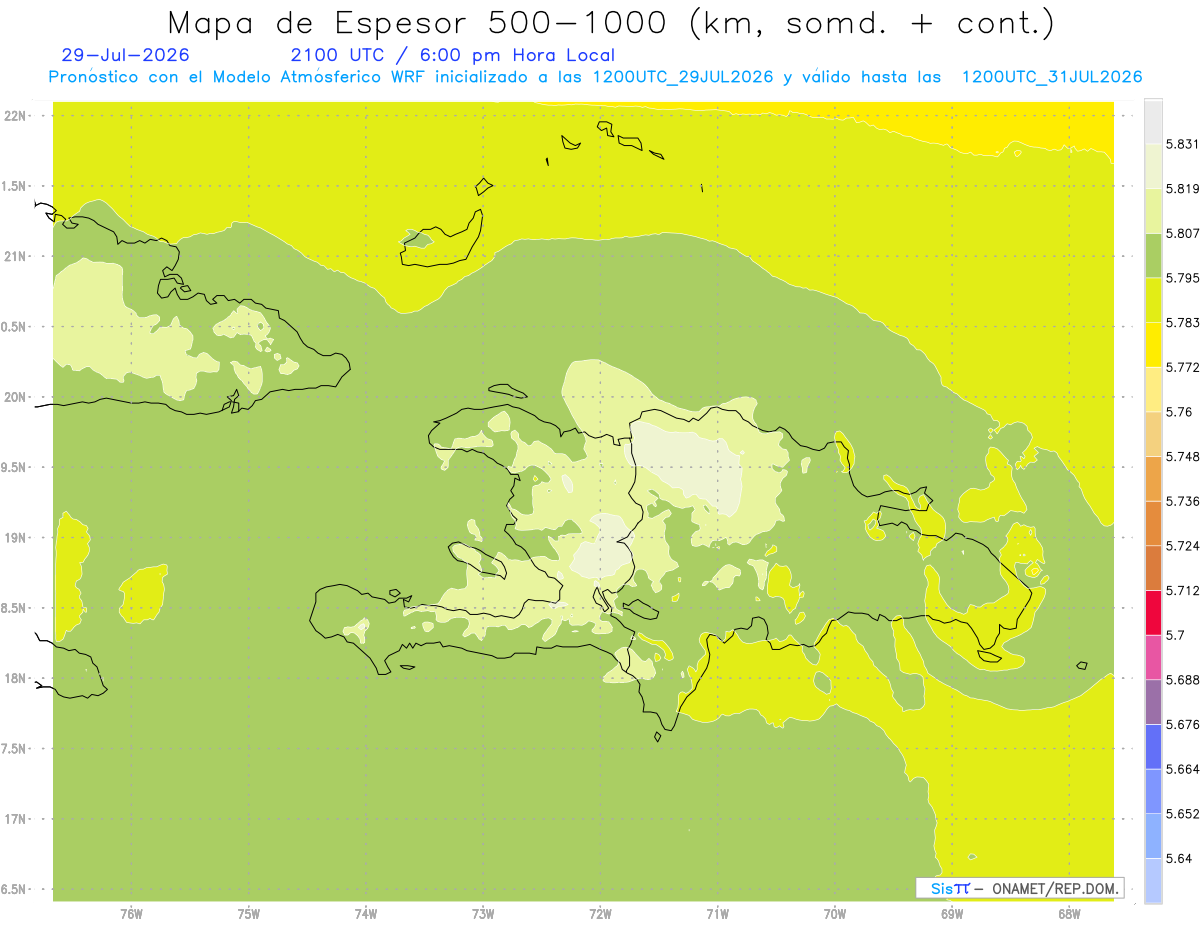Click the olive-green swatch below 5.807

point(1153,255)
